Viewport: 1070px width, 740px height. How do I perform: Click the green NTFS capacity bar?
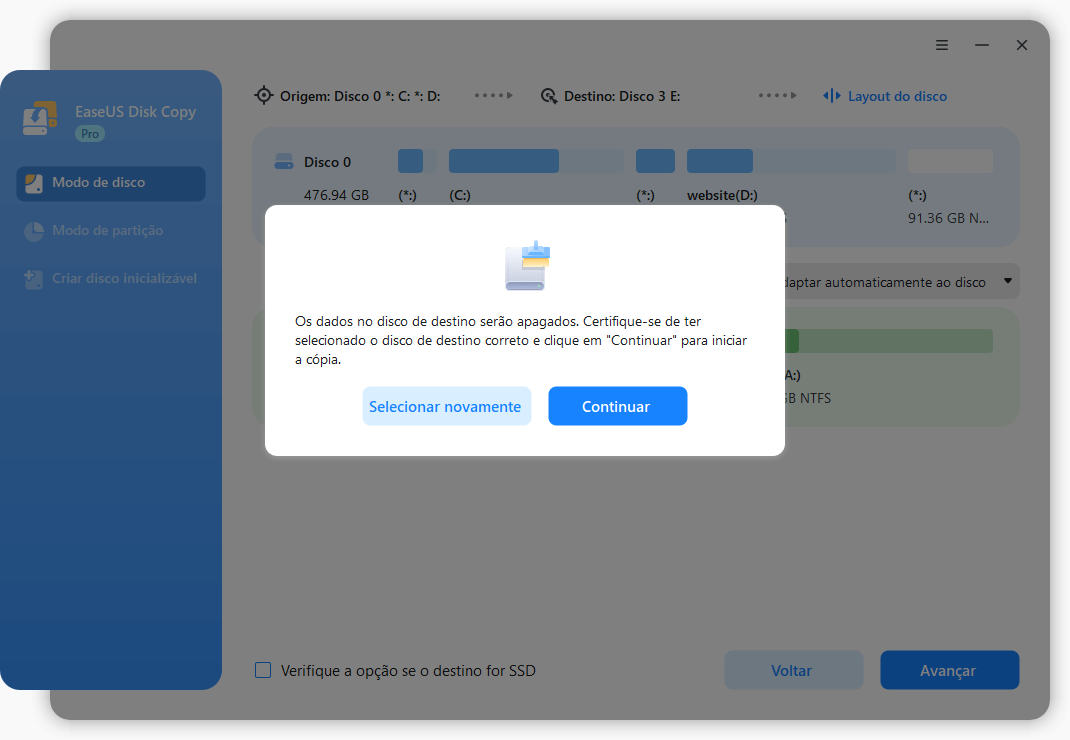click(886, 340)
